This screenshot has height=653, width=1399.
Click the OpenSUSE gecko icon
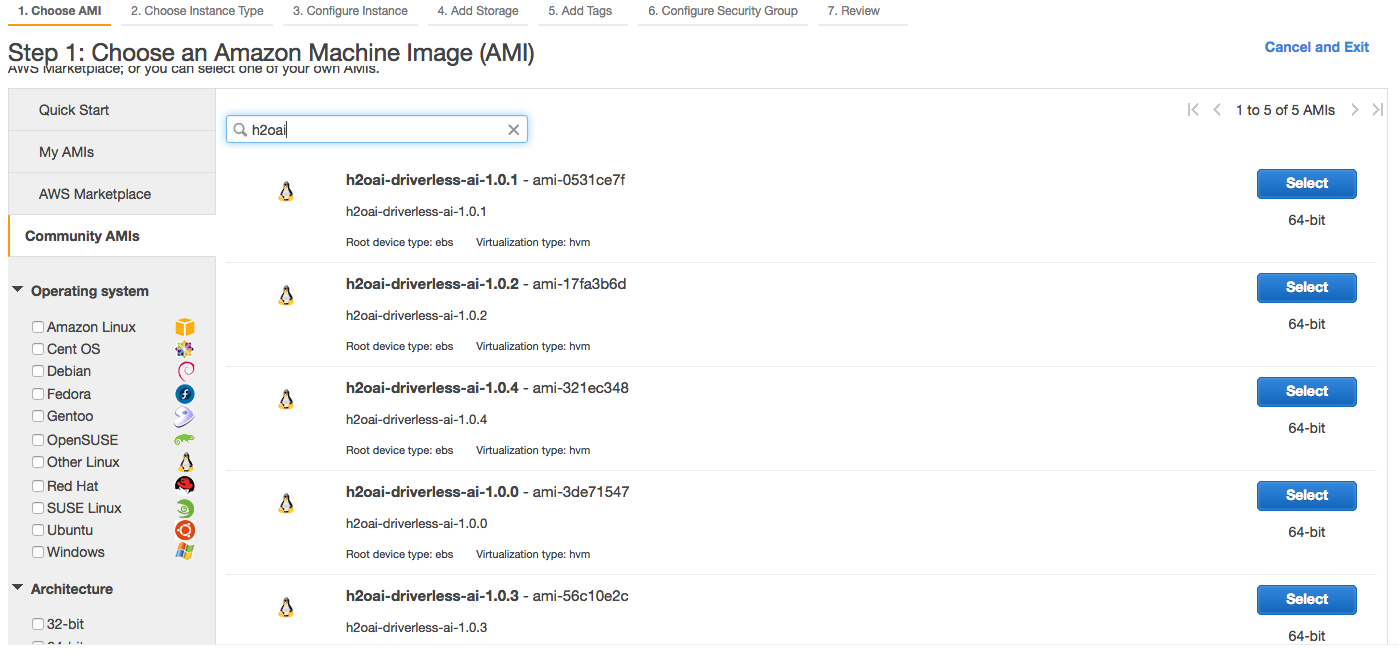184,439
